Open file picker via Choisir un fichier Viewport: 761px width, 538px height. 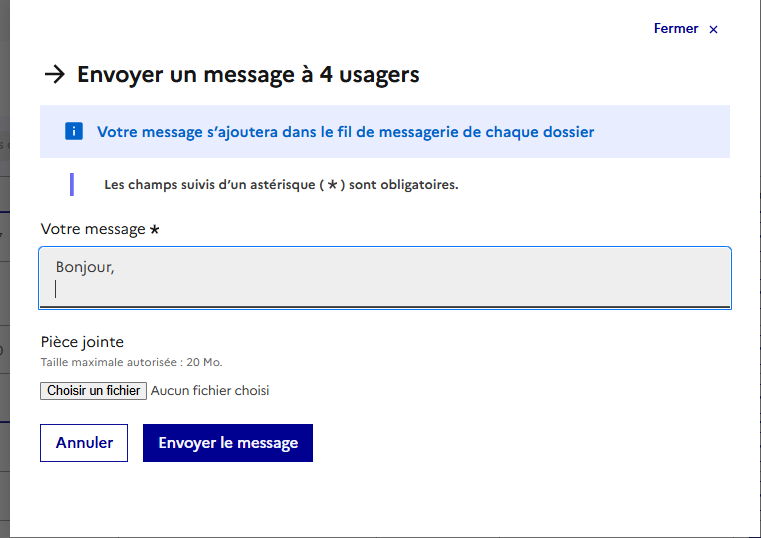pos(94,391)
